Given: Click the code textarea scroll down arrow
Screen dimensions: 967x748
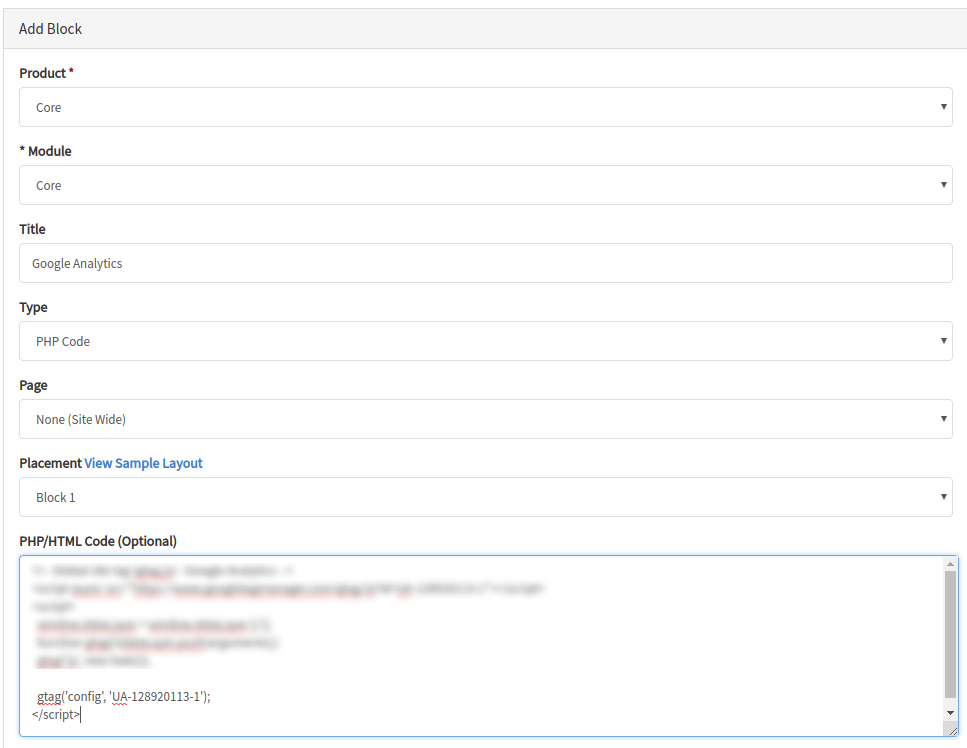Looking at the screenshot, I should (x=950, y=713).
